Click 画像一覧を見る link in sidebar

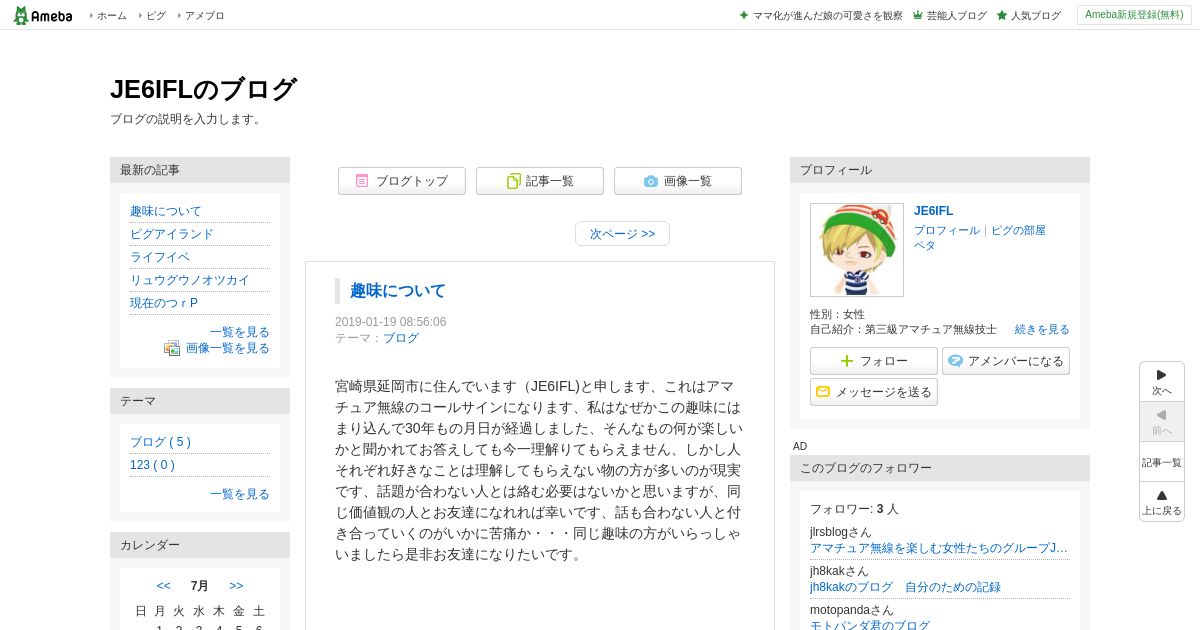point(228,348)
